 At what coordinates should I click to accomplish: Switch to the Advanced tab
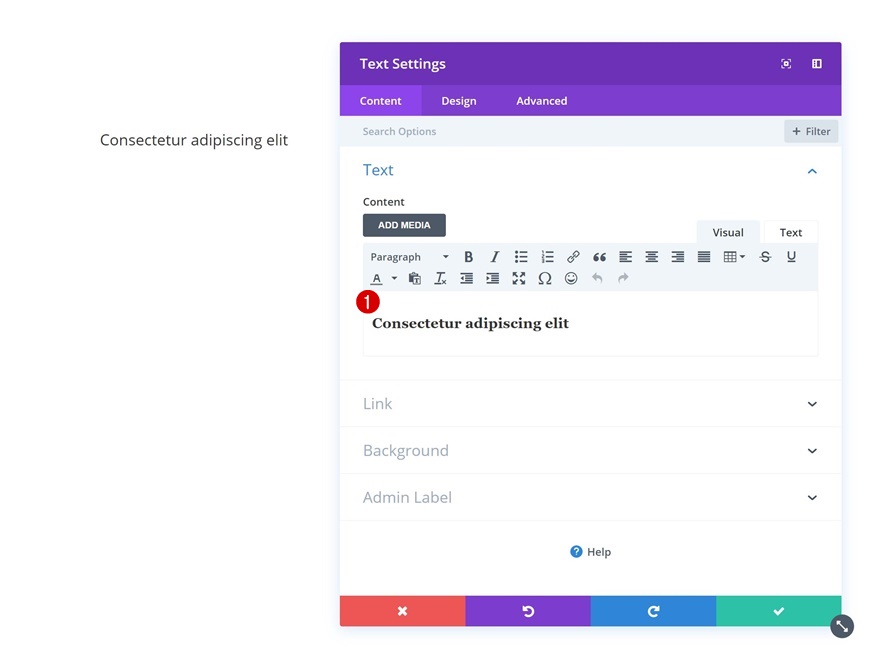[x=542, y=101]
